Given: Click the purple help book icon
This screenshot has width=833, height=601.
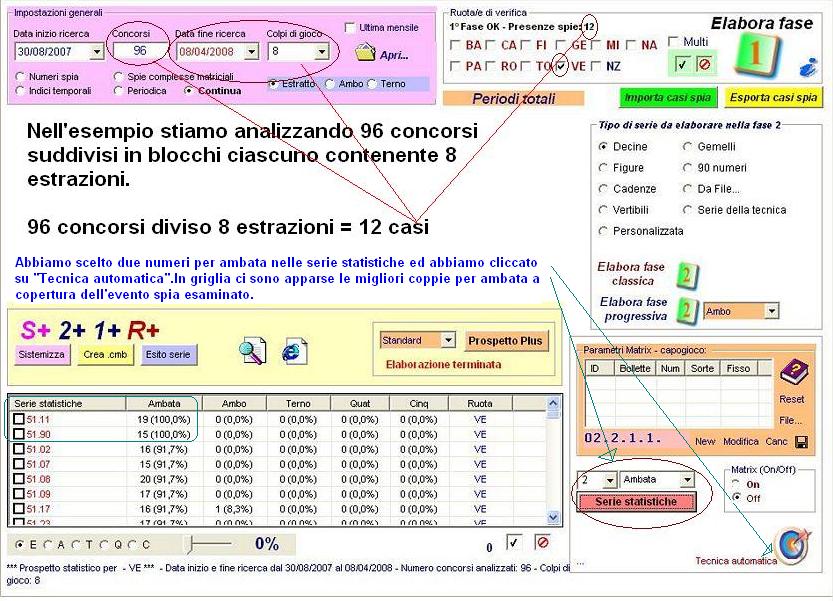Looking at the screenshot, I should pos(794,371).
